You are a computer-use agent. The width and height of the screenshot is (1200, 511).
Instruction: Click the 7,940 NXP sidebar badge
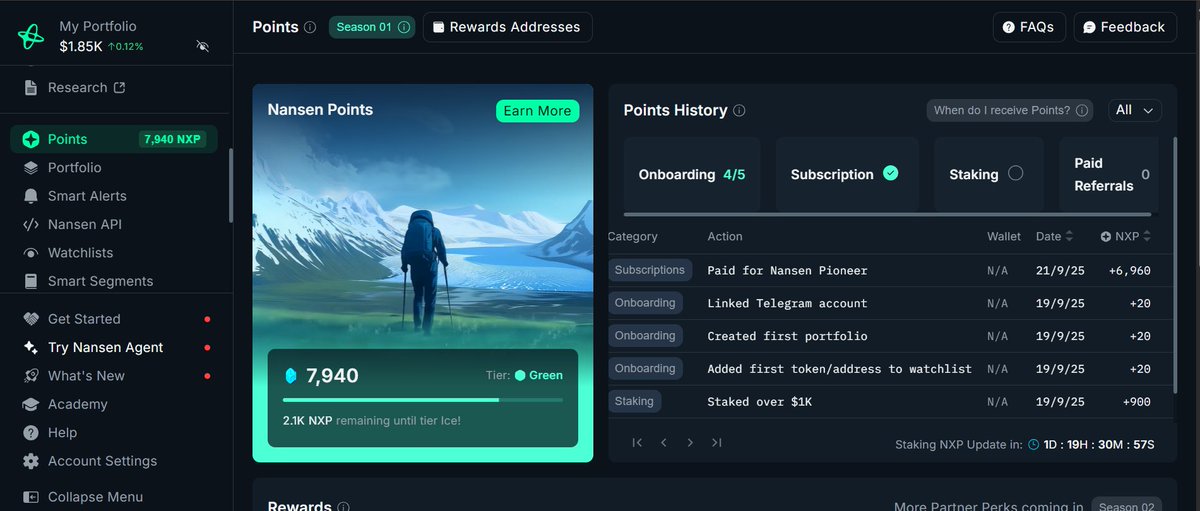pyautogui.click(x=173, y=140)
